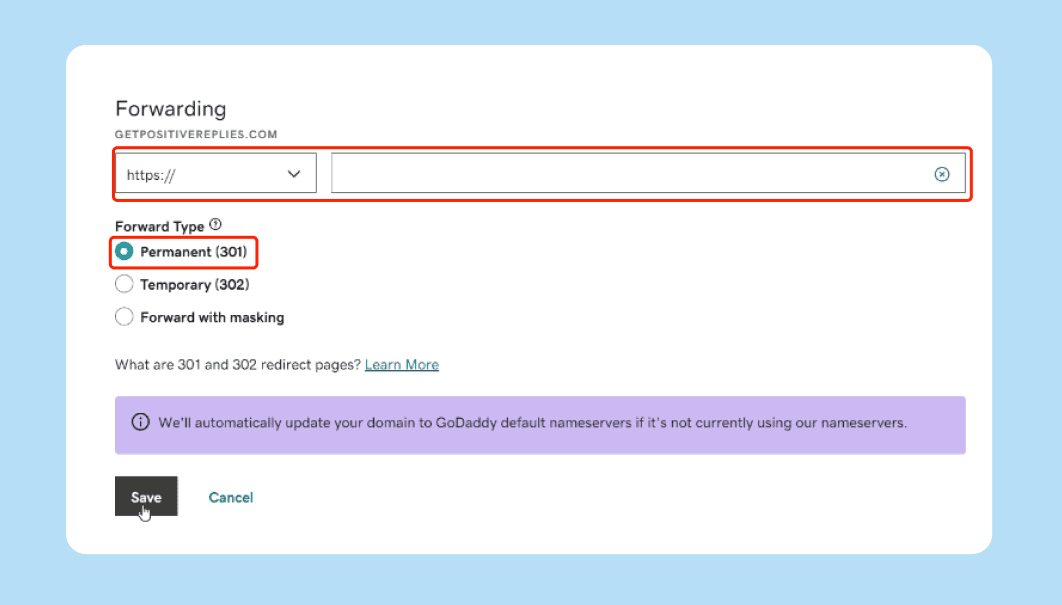
Task: Click the Forward Type label text
Action: [x=160, y=227]
